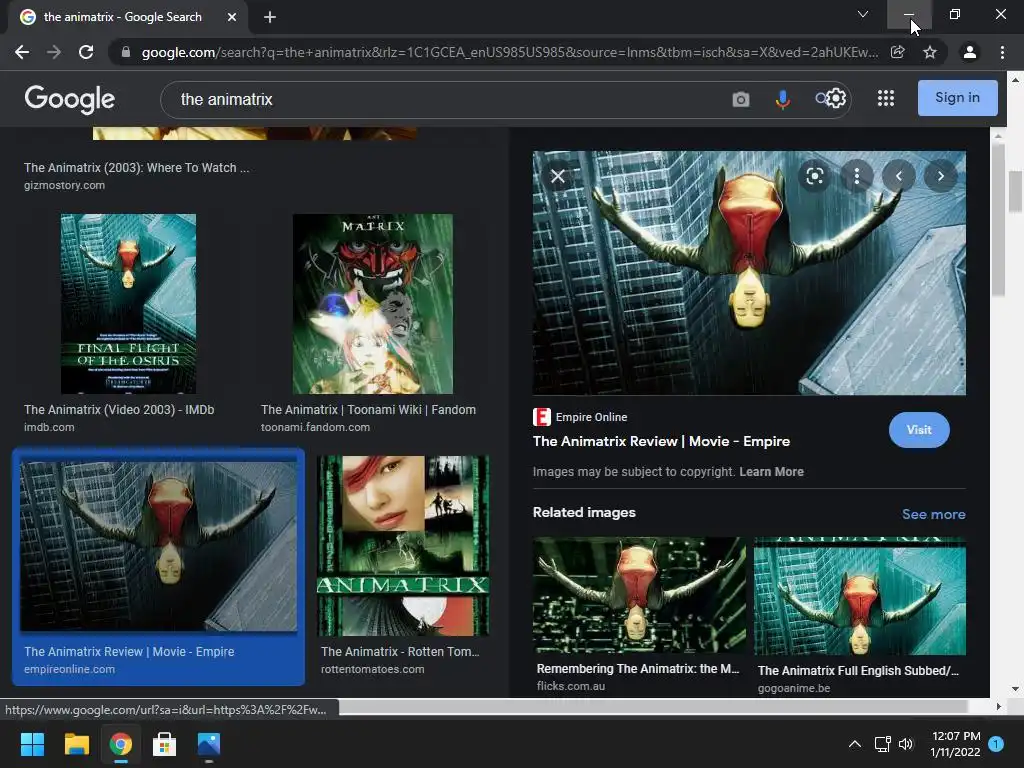Expand the hidden system tray icons

click(x=854, y=744)
